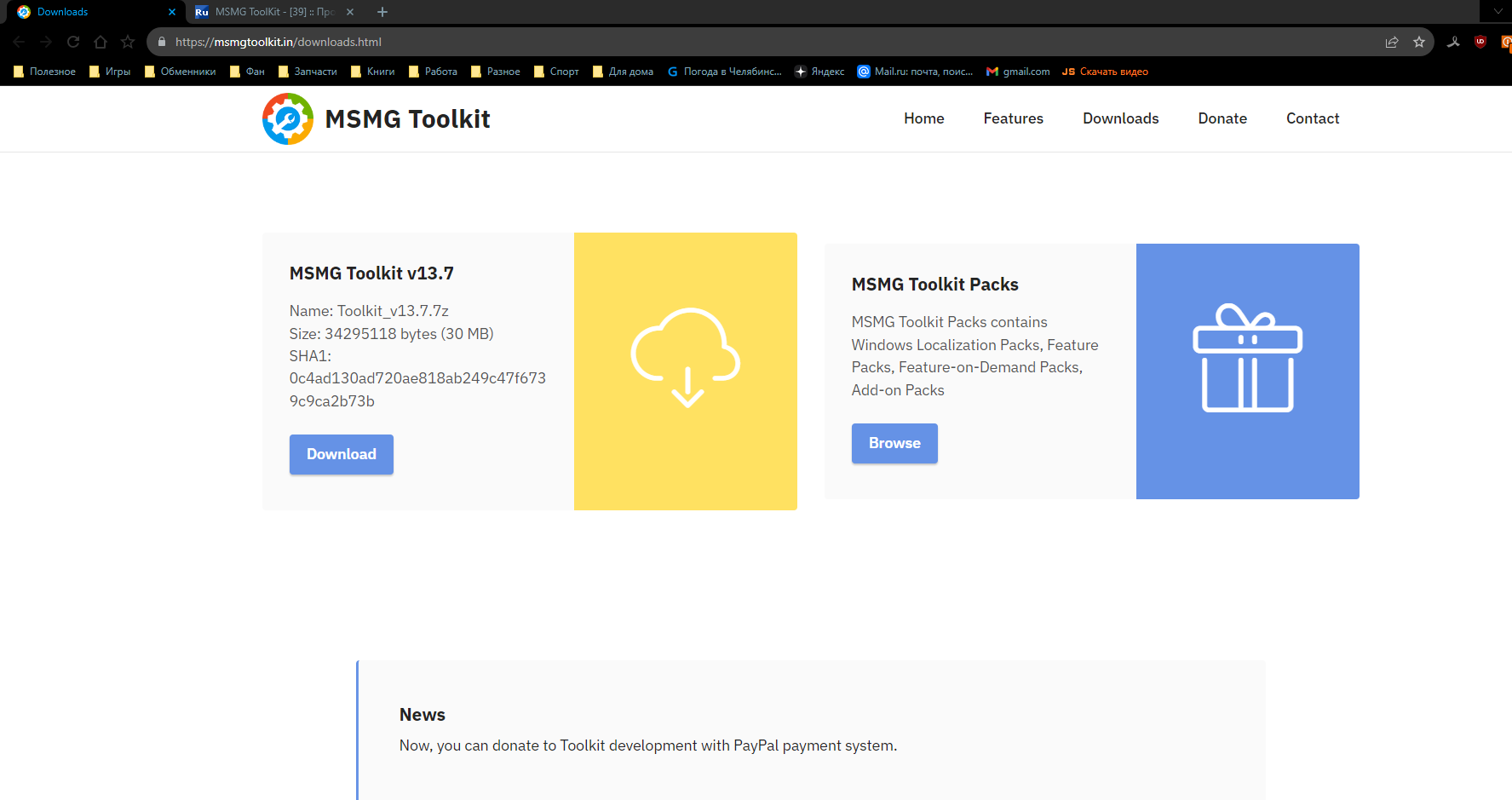Bookmark this page with the address bar star

1419,42
